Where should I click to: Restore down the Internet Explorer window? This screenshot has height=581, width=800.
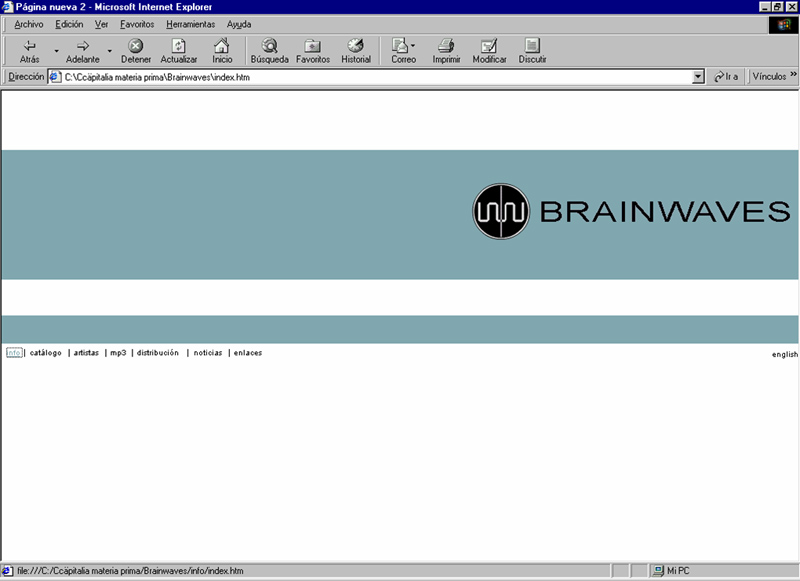pos(777,7)
